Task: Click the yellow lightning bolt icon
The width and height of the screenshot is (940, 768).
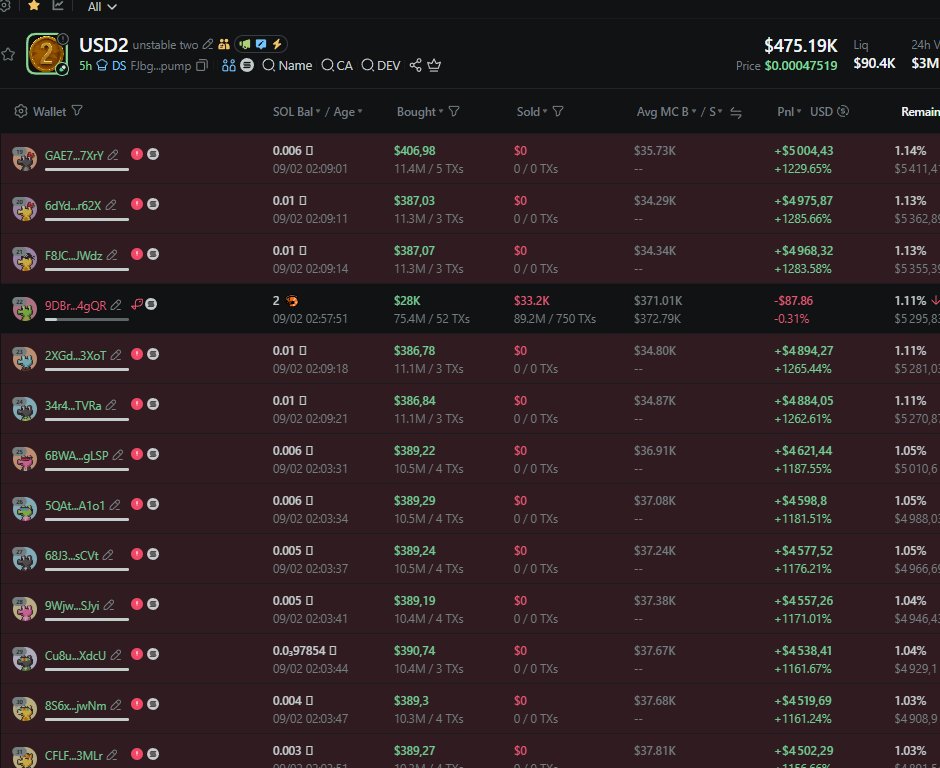Action: click(277, 44)
